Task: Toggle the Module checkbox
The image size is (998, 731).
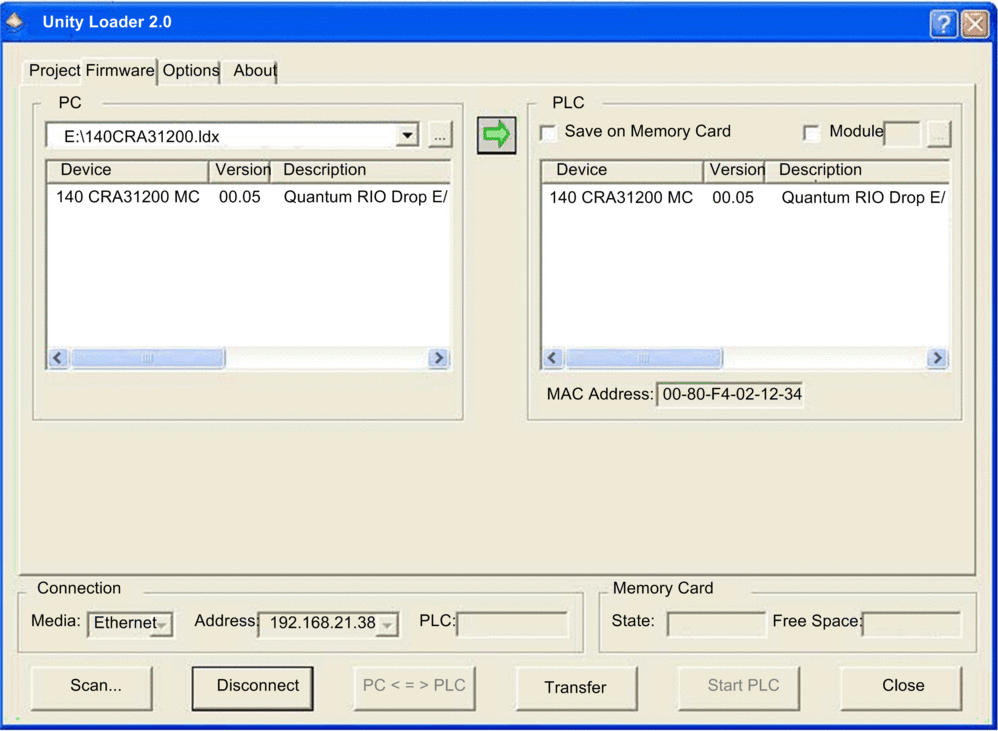Action: pyautogui.click(x=811, y=132)
